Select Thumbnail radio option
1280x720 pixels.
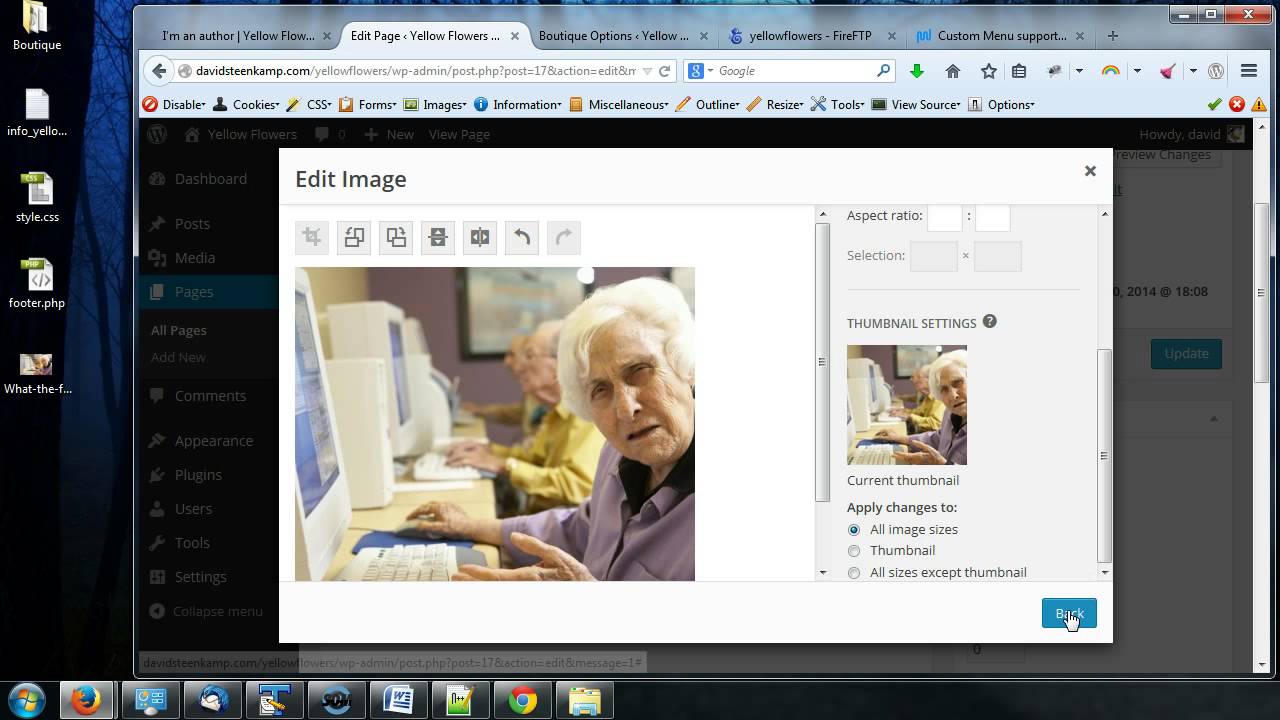click(854, 551)
